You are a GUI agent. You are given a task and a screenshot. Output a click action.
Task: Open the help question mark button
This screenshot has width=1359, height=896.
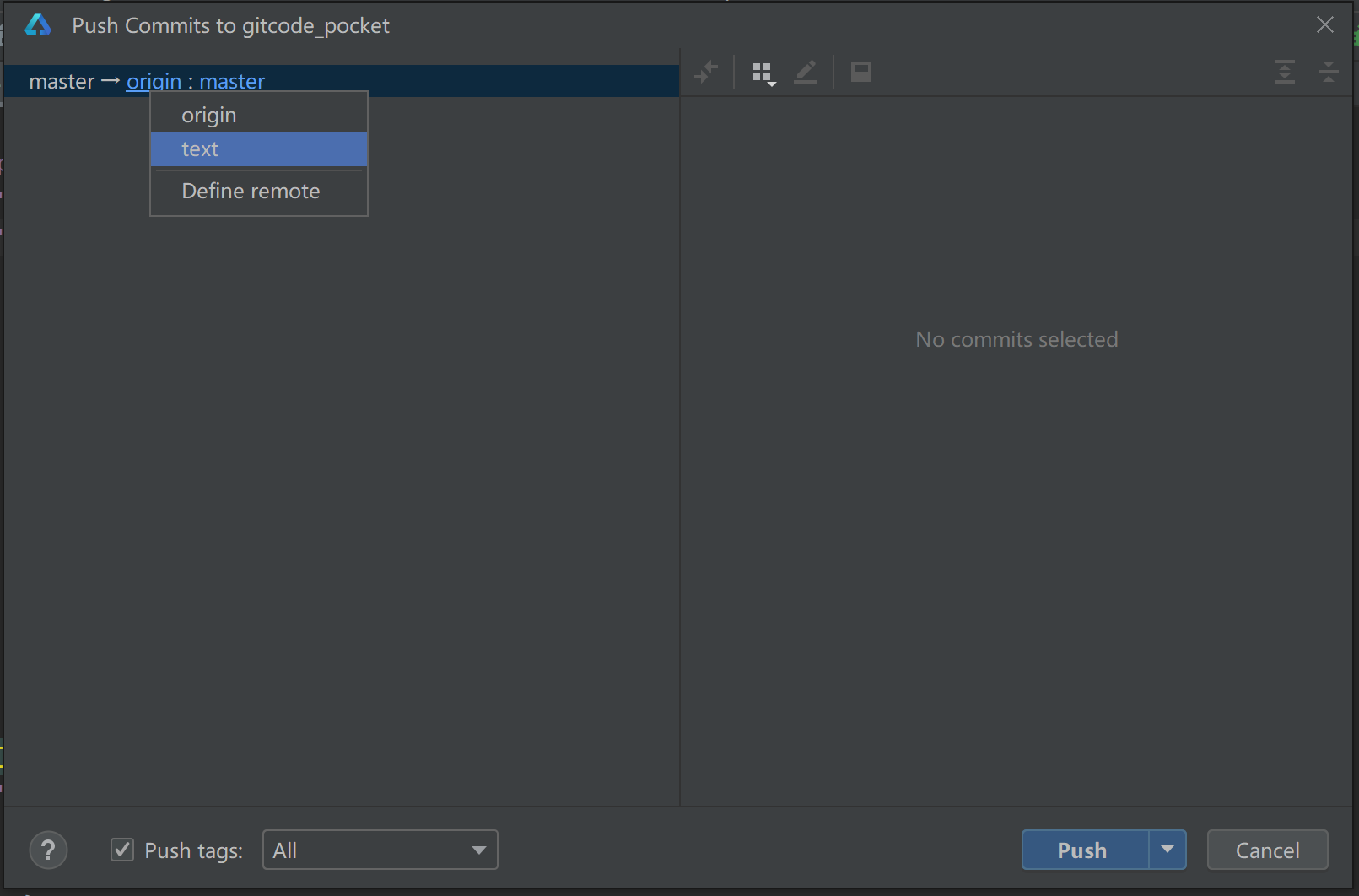tap(48, 850)
